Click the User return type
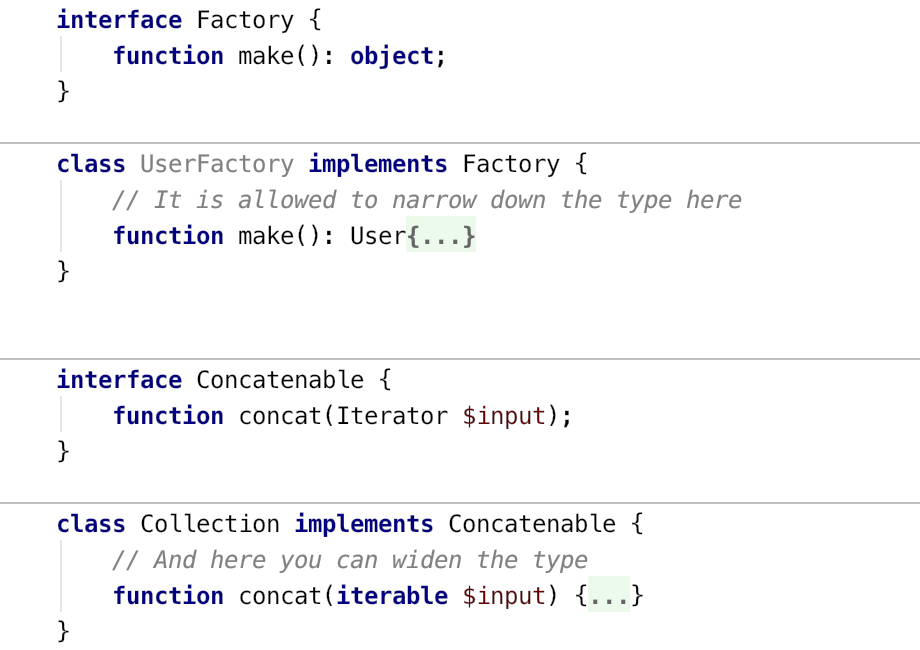The image size is (920, 650). point(377,236)
